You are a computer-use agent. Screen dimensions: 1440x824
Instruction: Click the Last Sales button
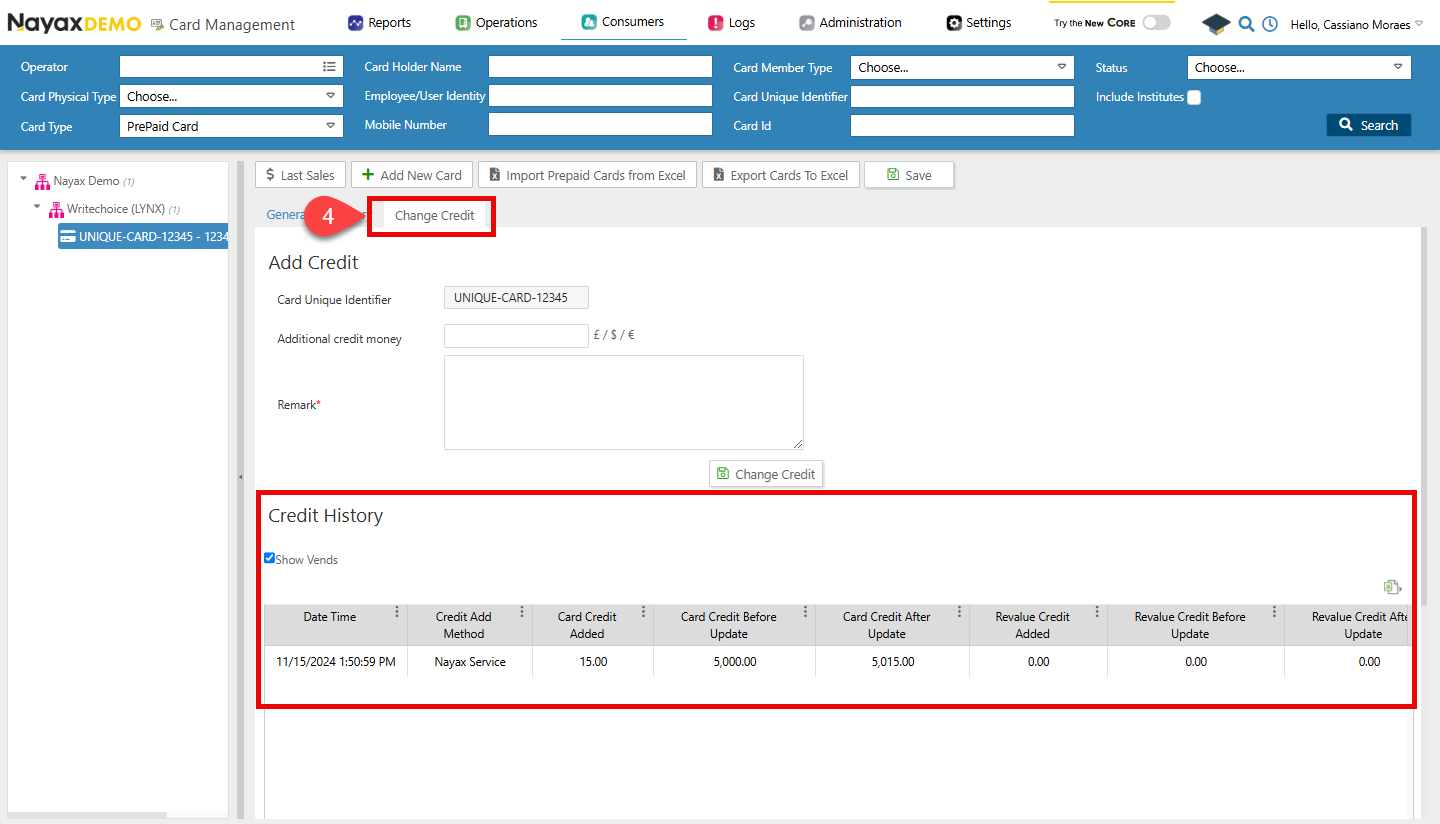click(x=300, y=175)
